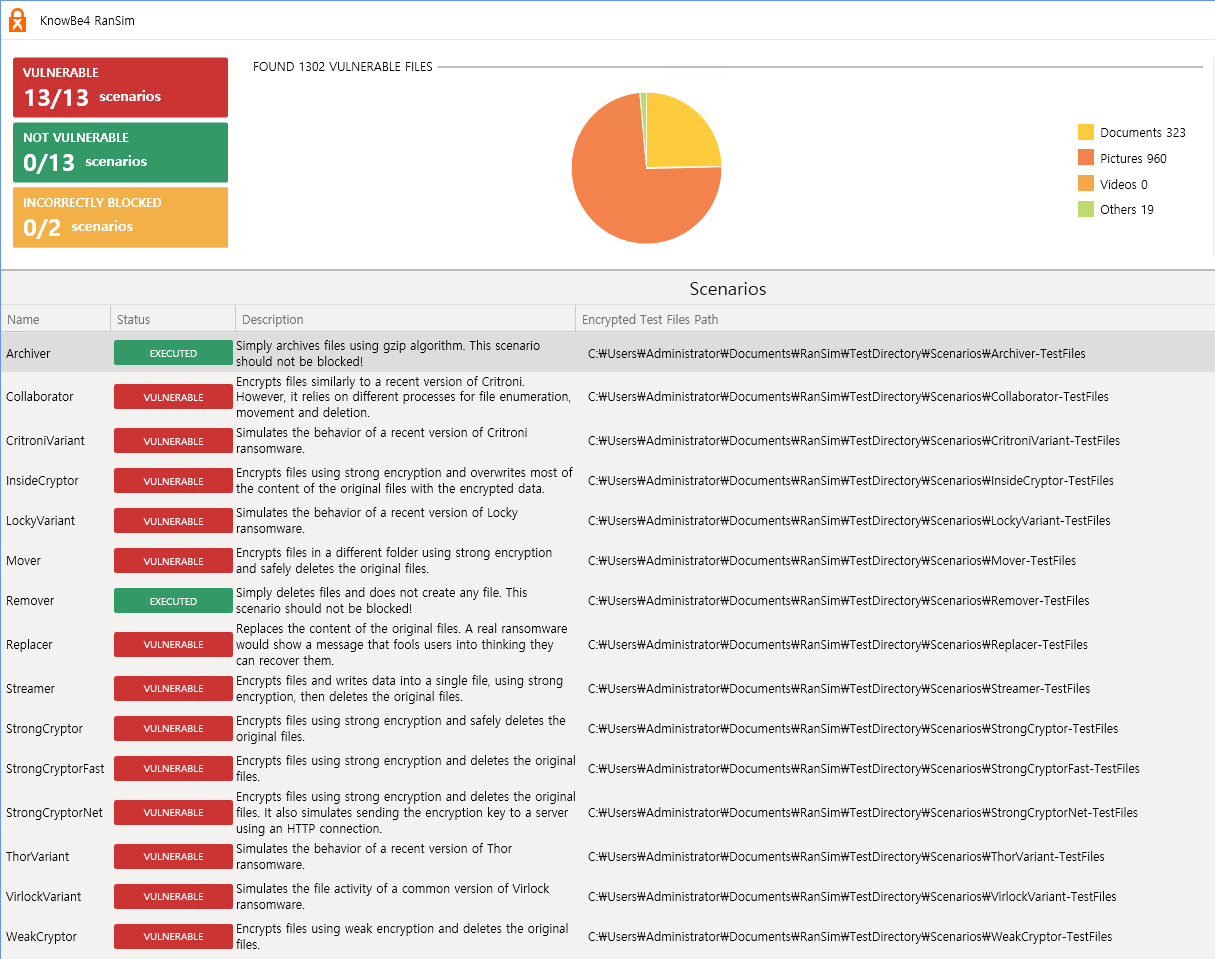
Task: Select the ThorVariant scenario name
Action: coord(38,856)
